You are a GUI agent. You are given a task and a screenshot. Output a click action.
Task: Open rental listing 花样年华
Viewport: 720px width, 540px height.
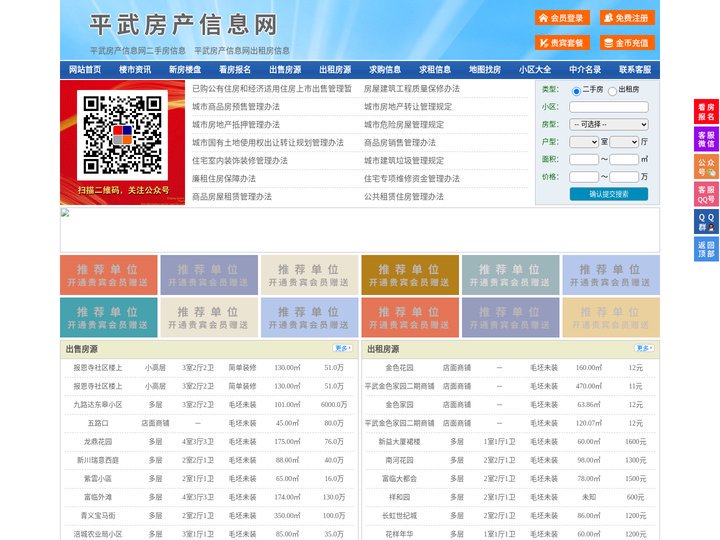[x=399, y=534]
